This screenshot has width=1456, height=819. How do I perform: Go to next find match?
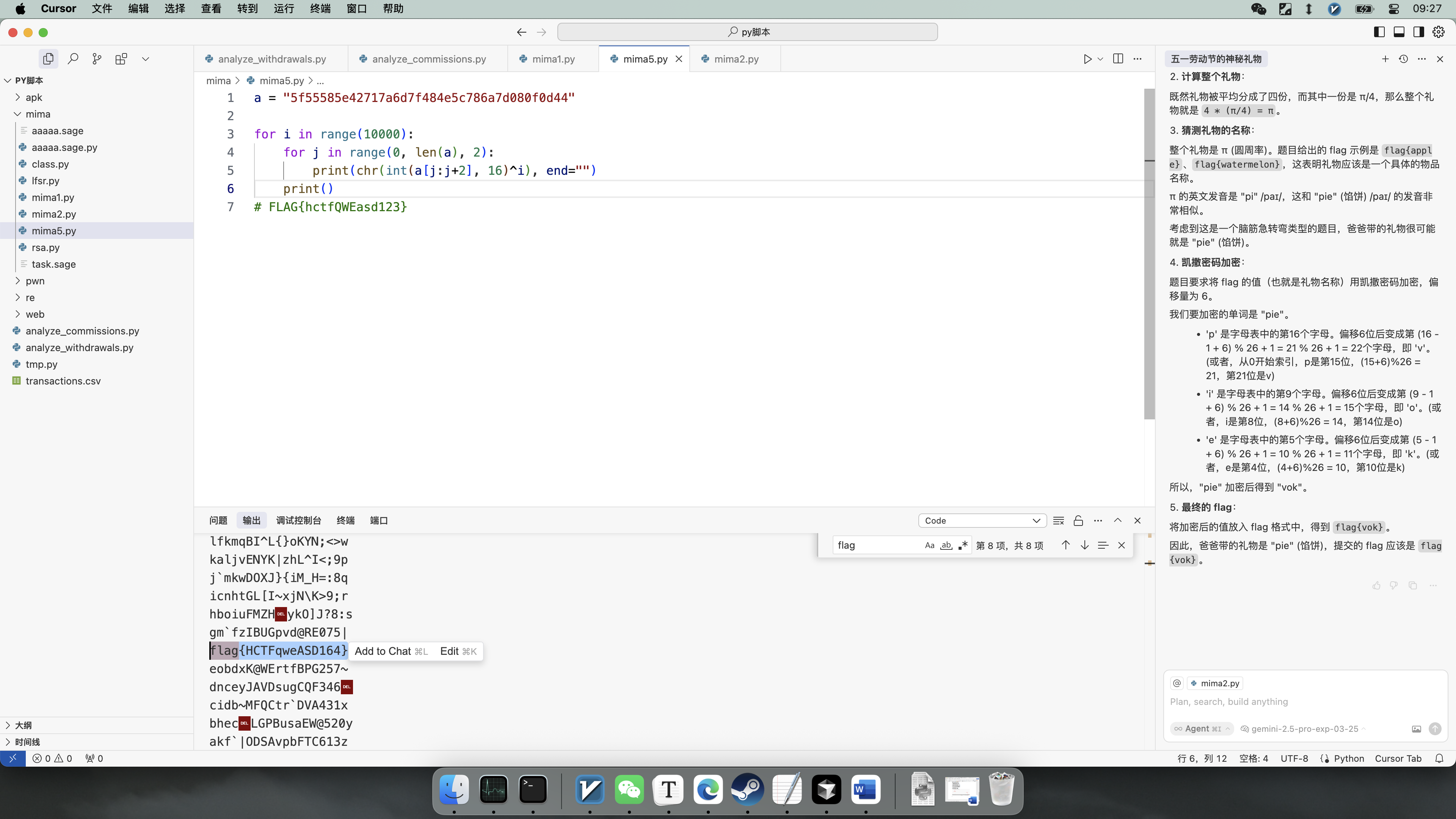(x=1084, y=546)
